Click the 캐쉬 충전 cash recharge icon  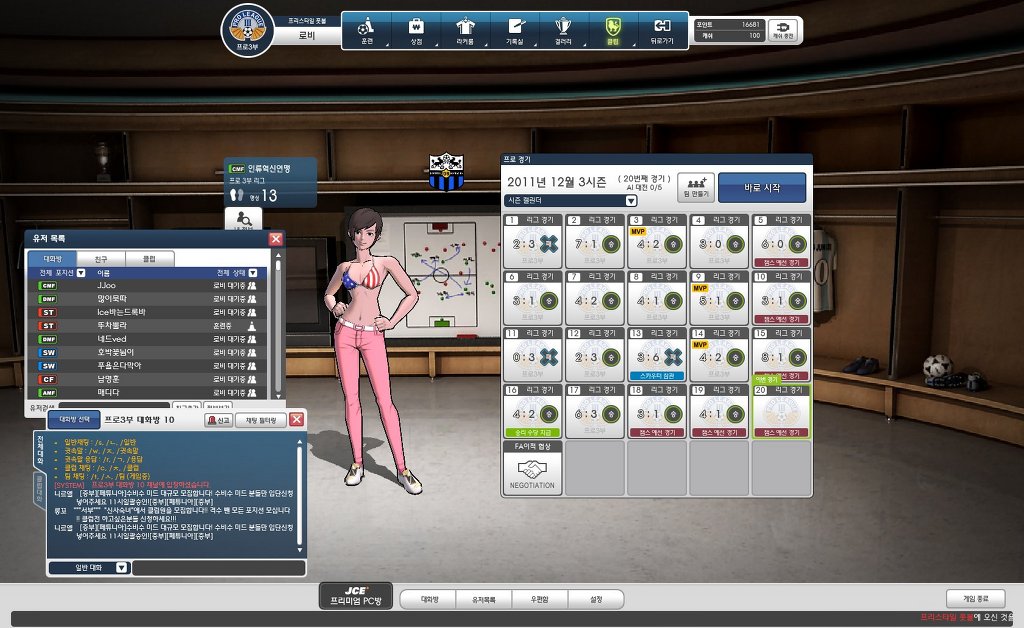click(x=786, y=30)
